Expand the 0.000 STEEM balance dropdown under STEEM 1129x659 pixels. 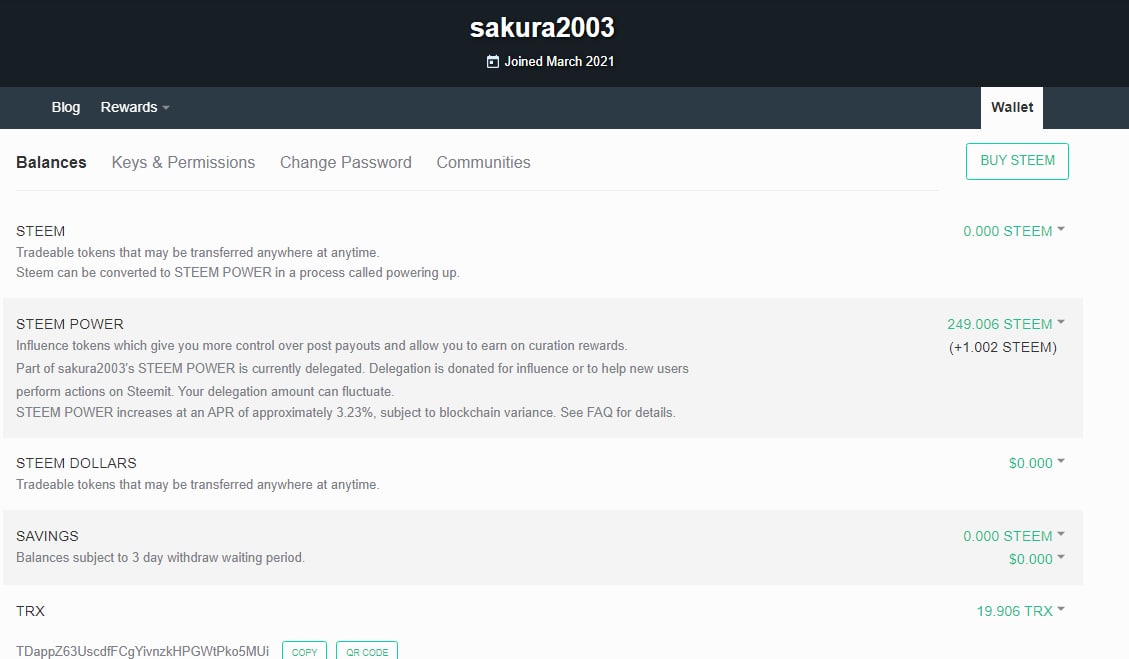click(x=1014, y=231)
